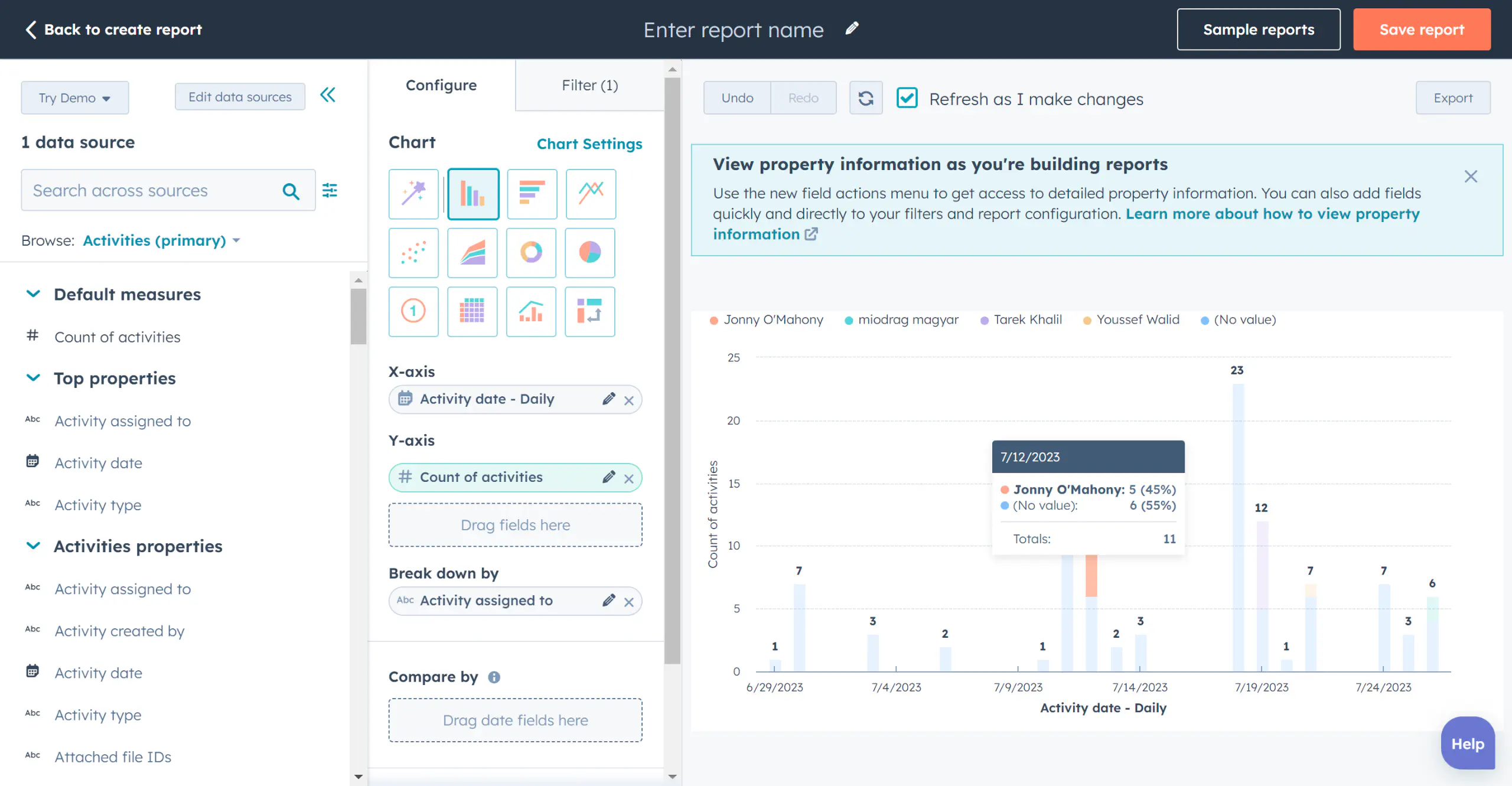
Task: Click Save report button
Action: [1421, 29]
